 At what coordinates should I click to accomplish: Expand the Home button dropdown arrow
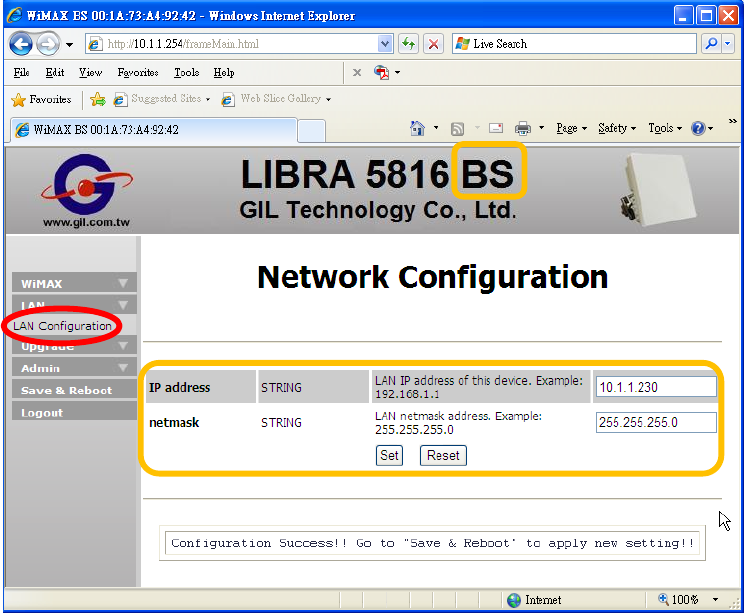pyautogui.click(x=436, y=128)
